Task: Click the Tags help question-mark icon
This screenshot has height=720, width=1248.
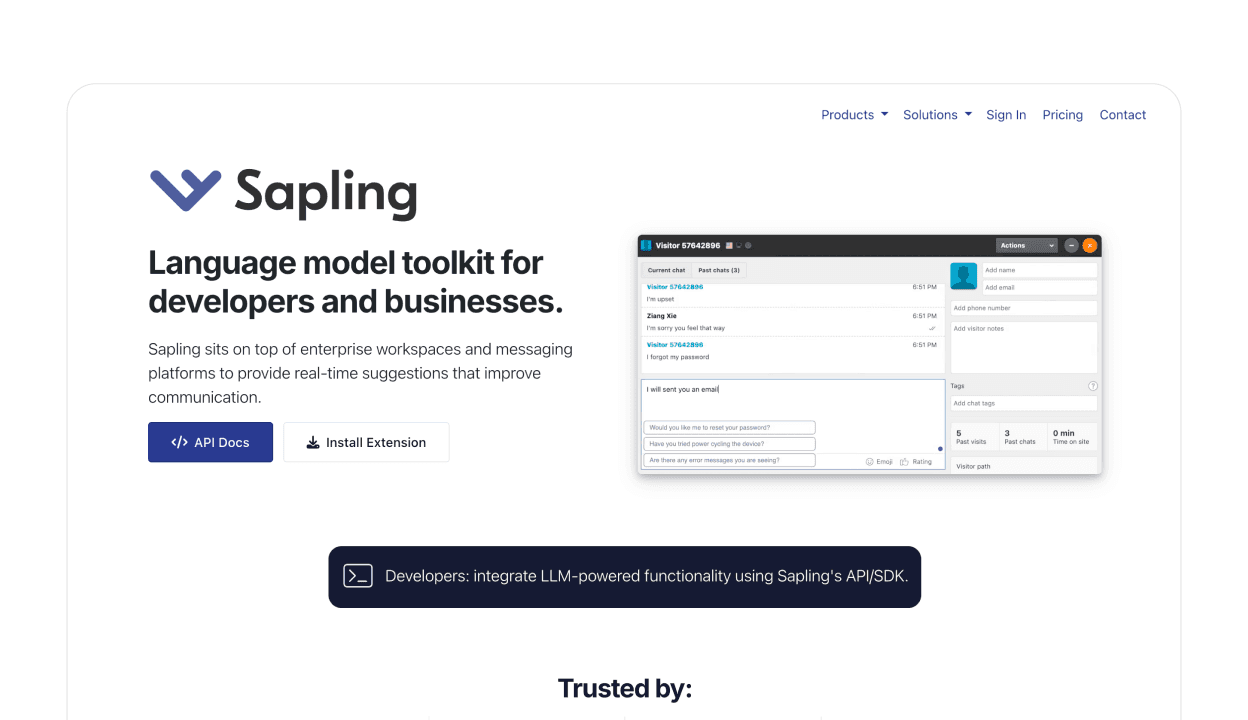Action: [x=1092, y=386]
